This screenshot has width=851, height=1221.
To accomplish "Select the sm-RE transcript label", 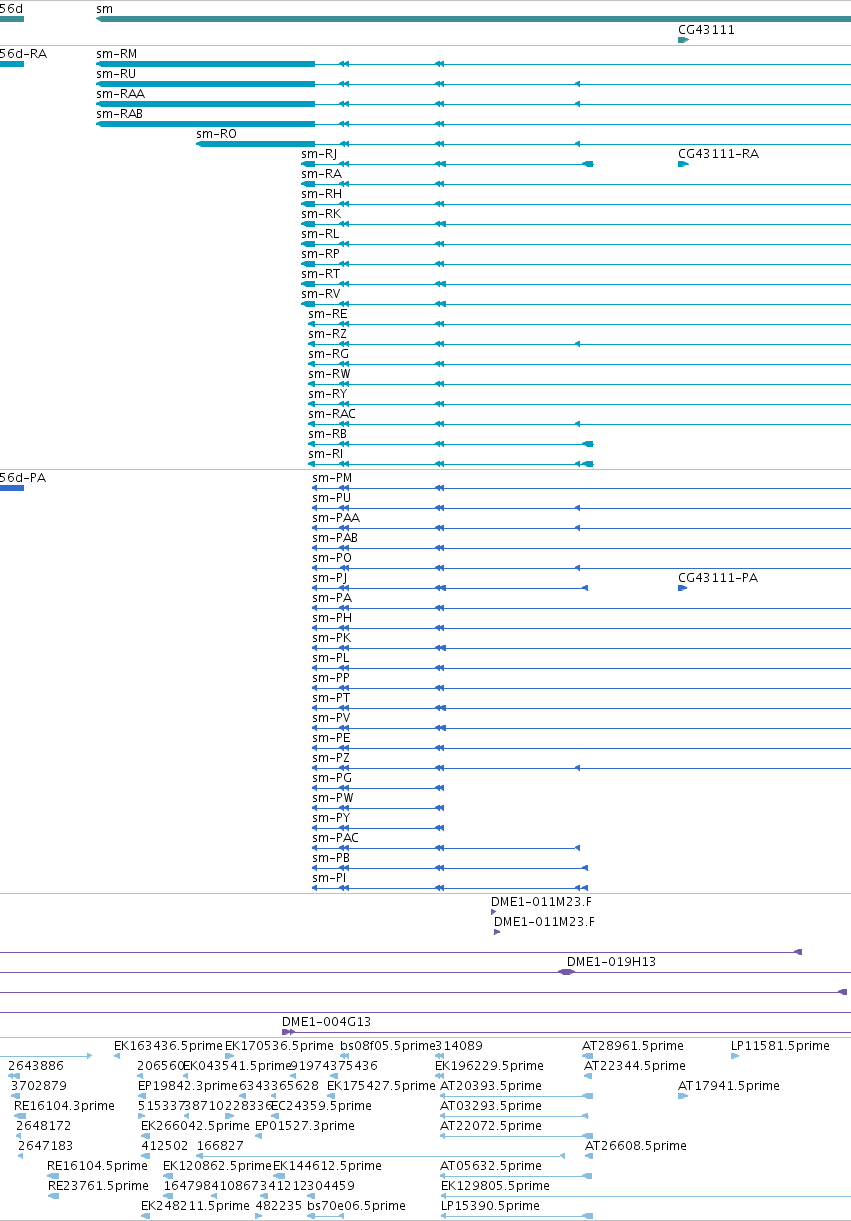I will point(328,314).
